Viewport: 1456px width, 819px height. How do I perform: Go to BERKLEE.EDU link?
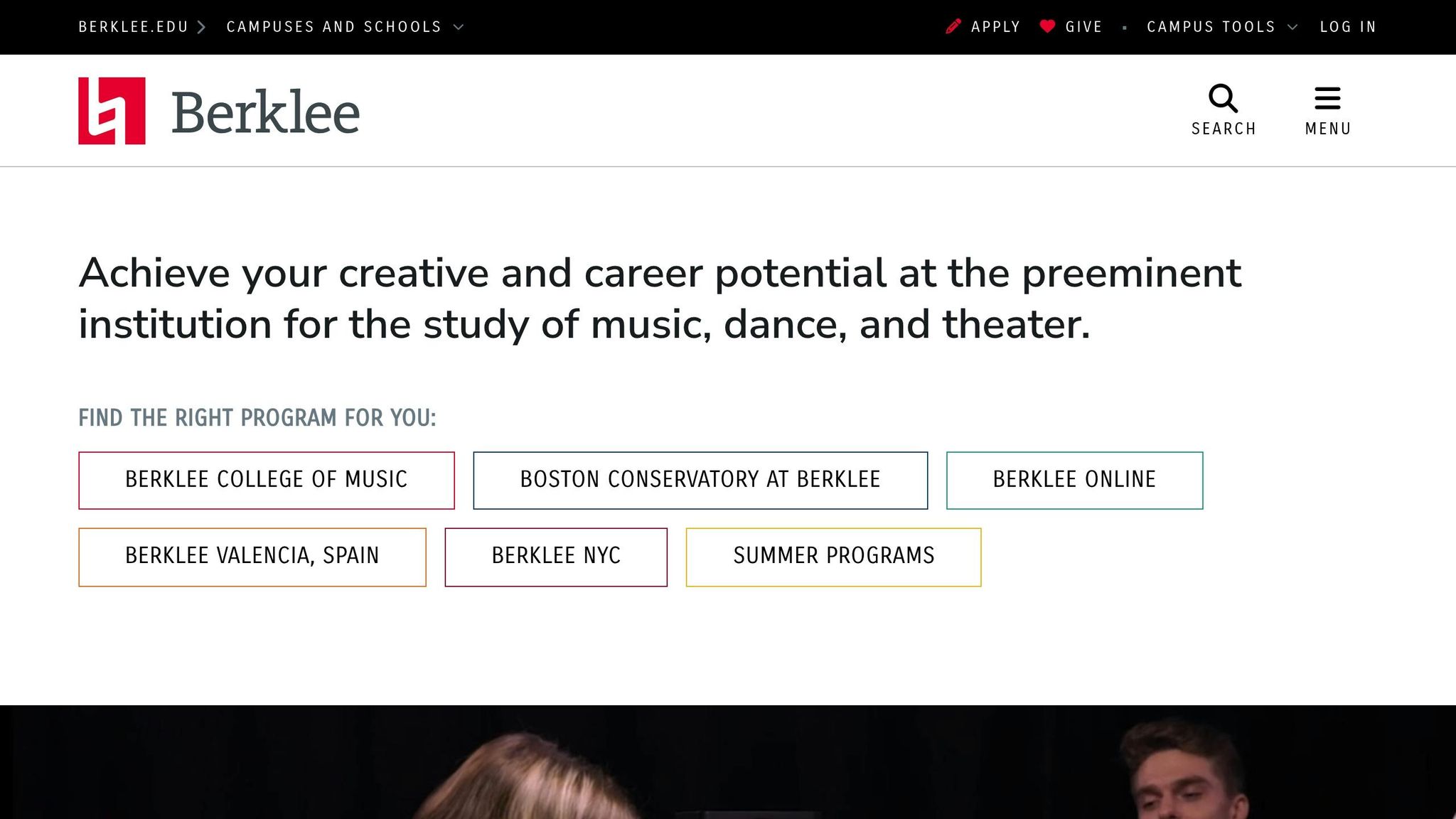point(133,27)
